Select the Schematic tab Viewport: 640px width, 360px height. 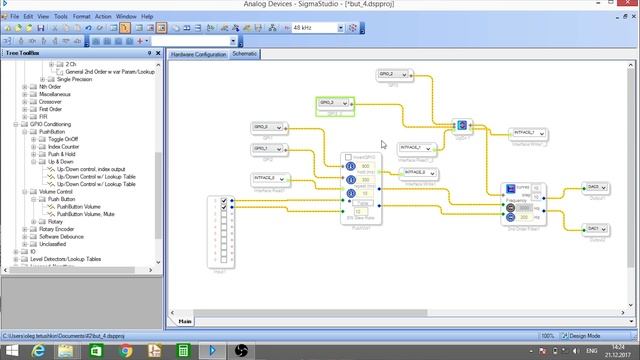[244, 54]
